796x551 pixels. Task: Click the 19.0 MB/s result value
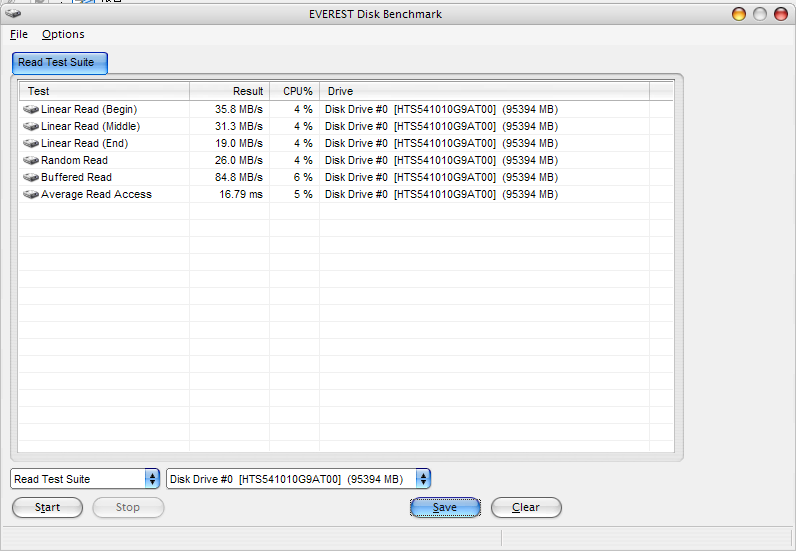[239, 143]
